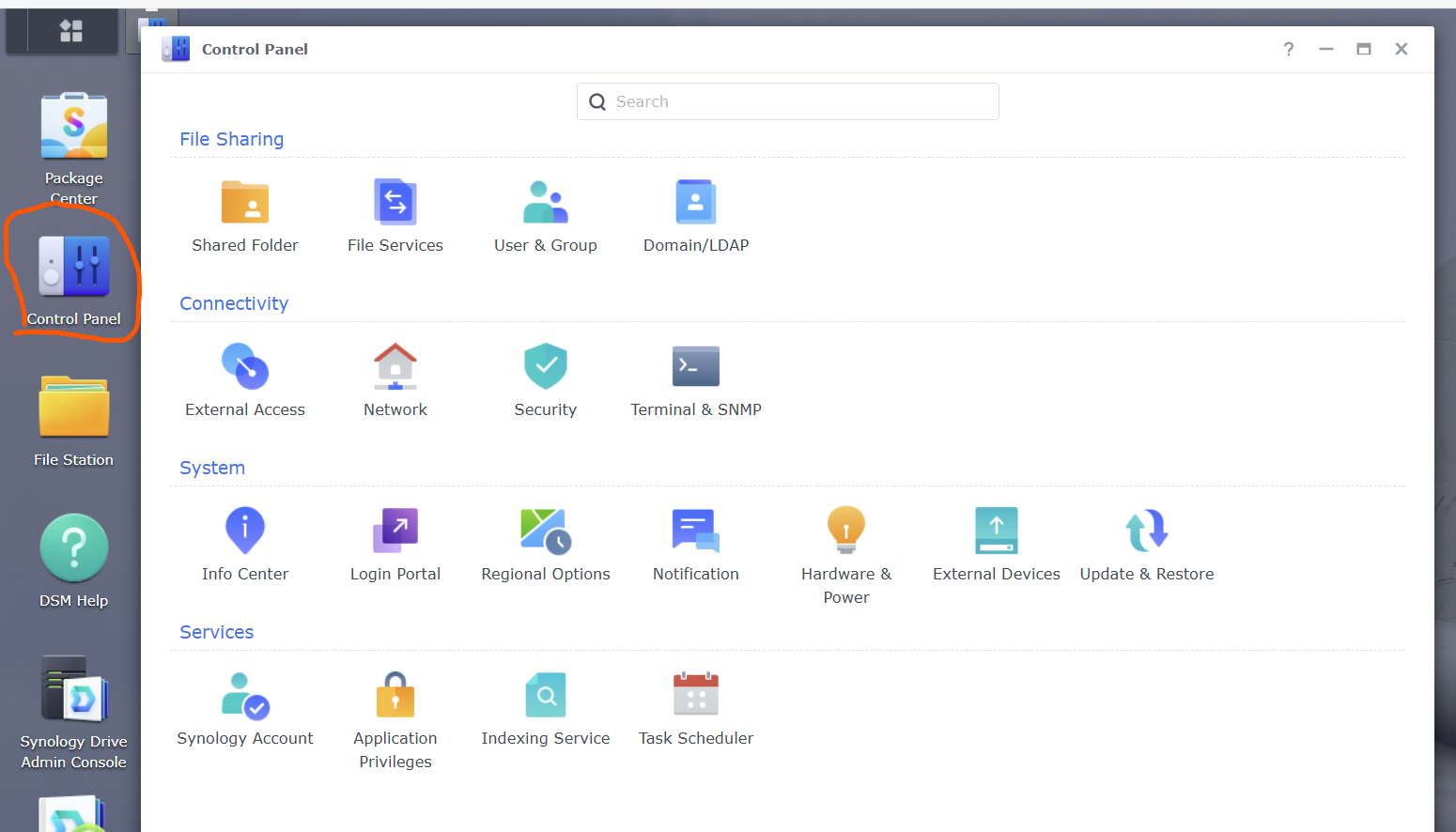This screenshot has width=1456, height=832.
Task: Open Application Privileges
Action: pos(395,720)
